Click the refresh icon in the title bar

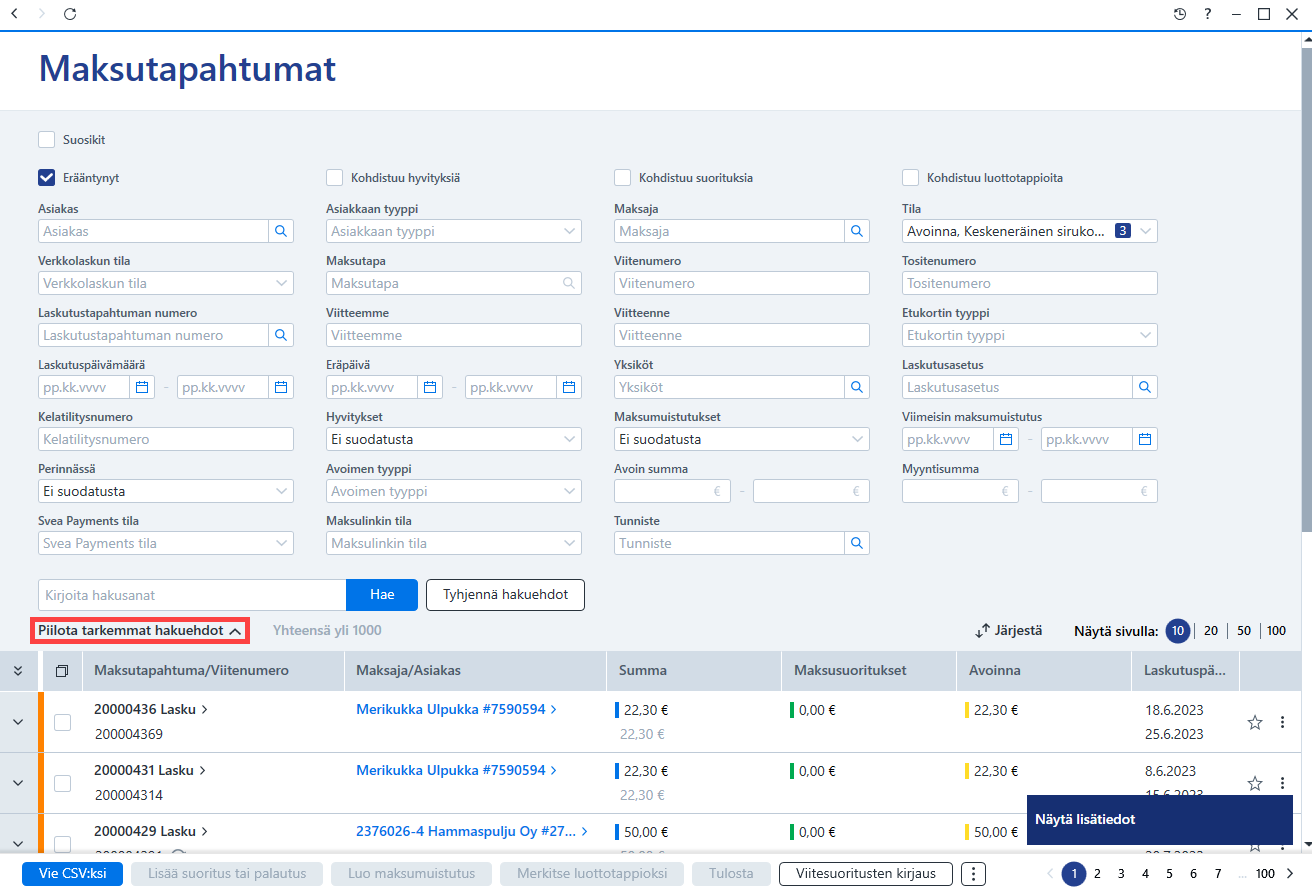(x=69, y=14)
